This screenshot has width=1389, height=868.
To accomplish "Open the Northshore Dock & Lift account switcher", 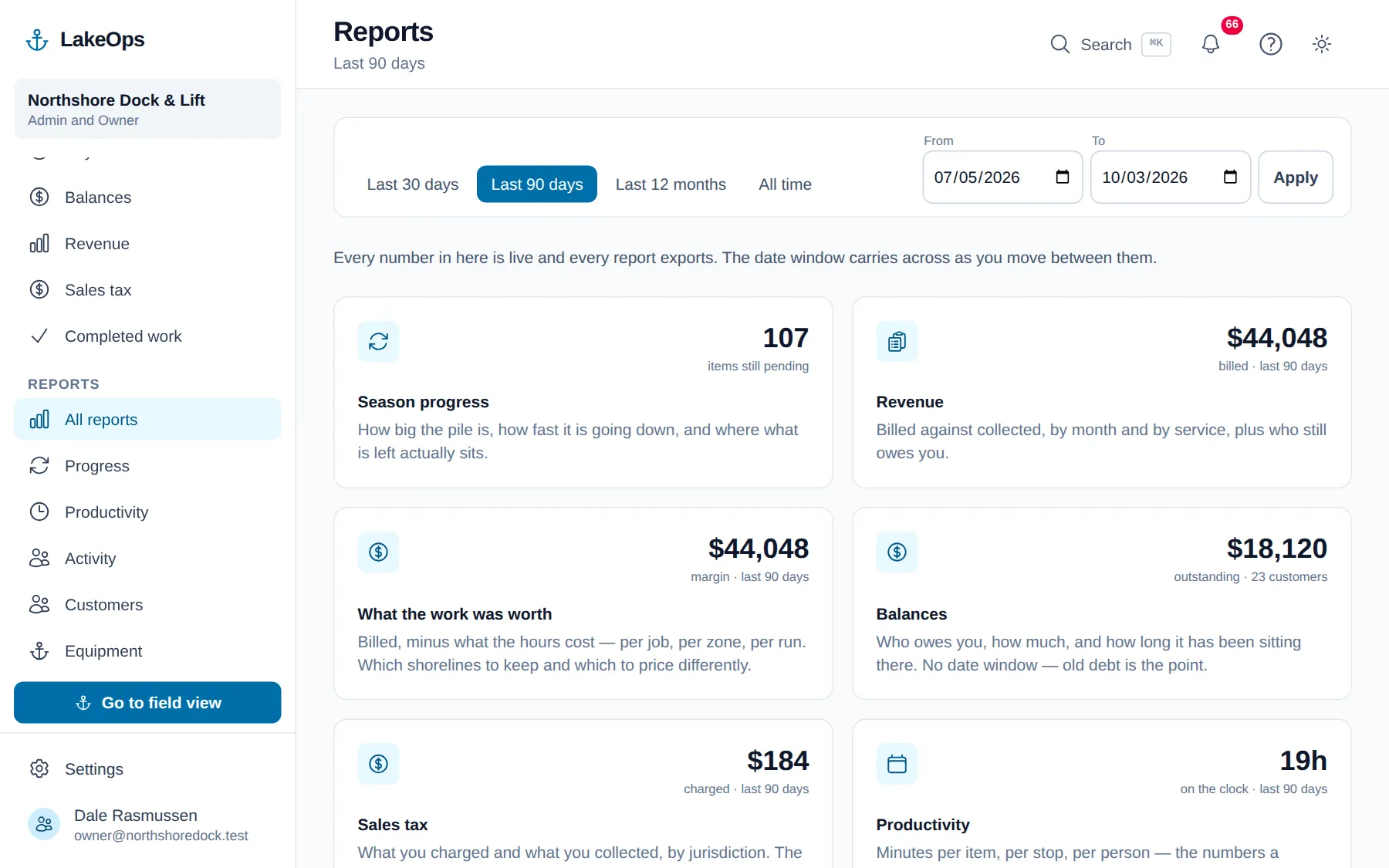I will coord(147,109).
